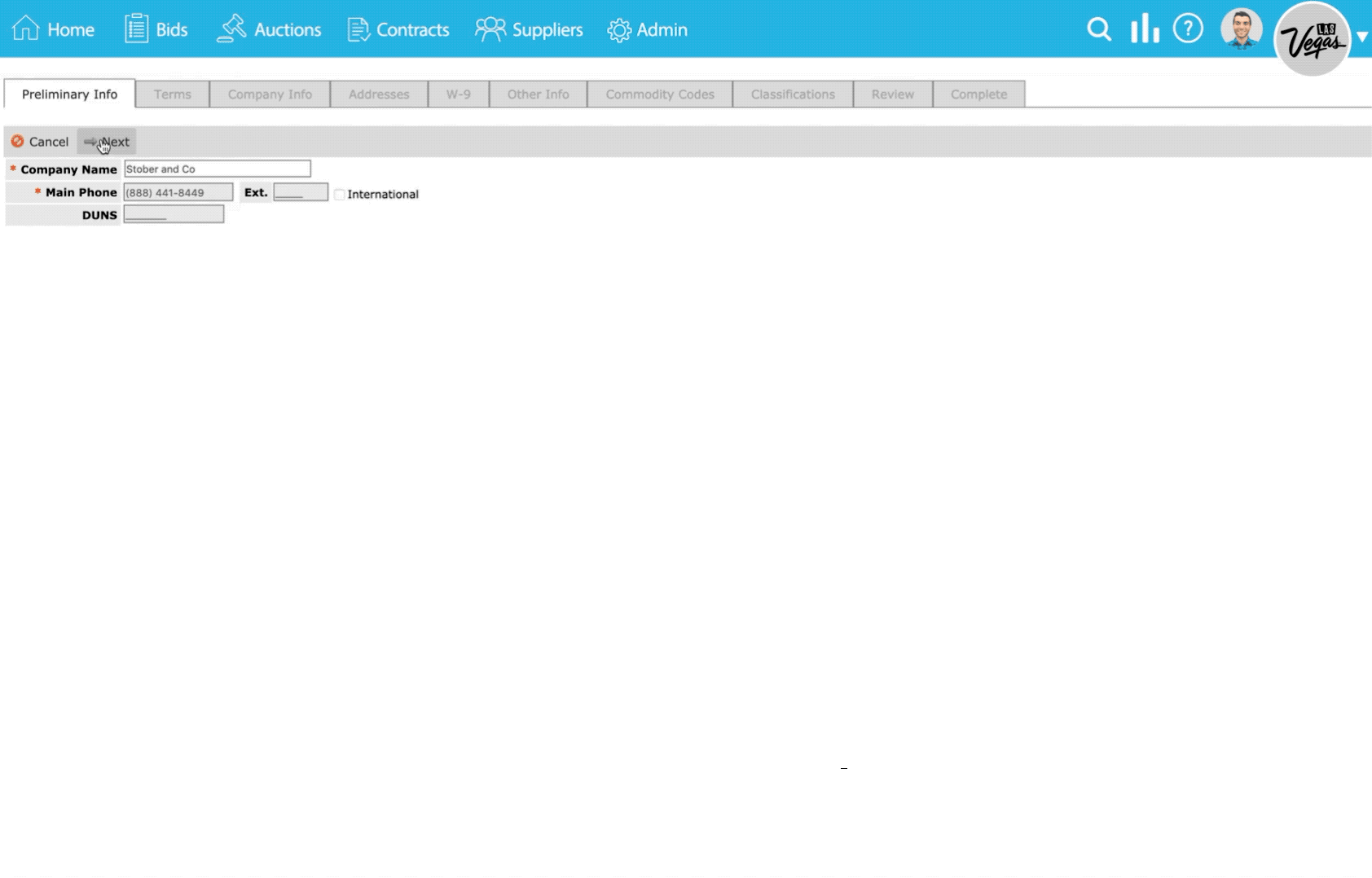Switch to the Terms tab
This screenshot has height=878, width=1372.
[x=173, y=94]
